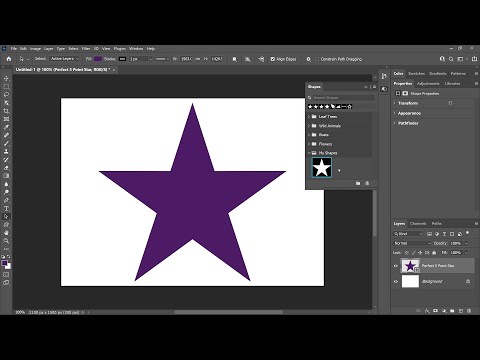Open the layer blend mode Normal dropdown

click(x=412, y=243)
